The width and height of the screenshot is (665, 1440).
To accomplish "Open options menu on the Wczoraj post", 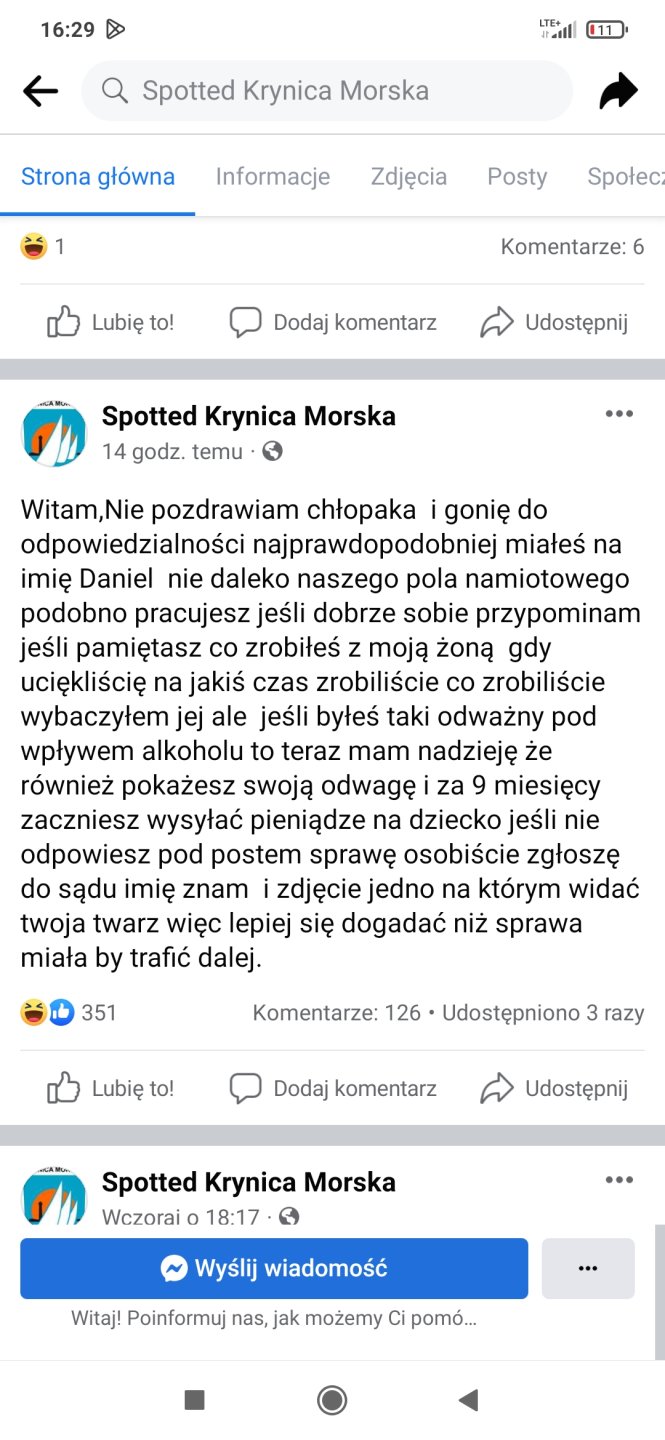I will pos(619,1180).
